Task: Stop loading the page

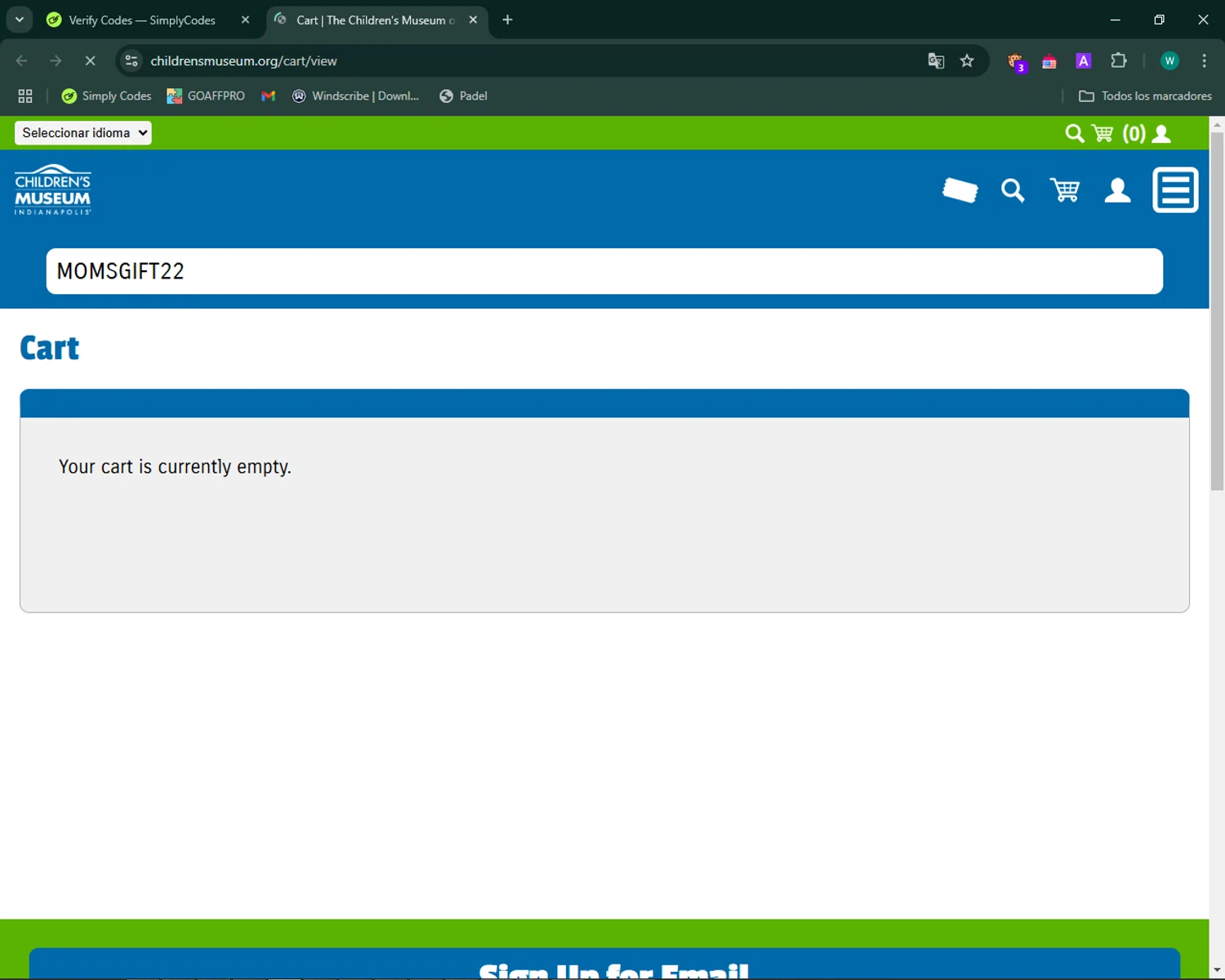Action: pos(90,60)
